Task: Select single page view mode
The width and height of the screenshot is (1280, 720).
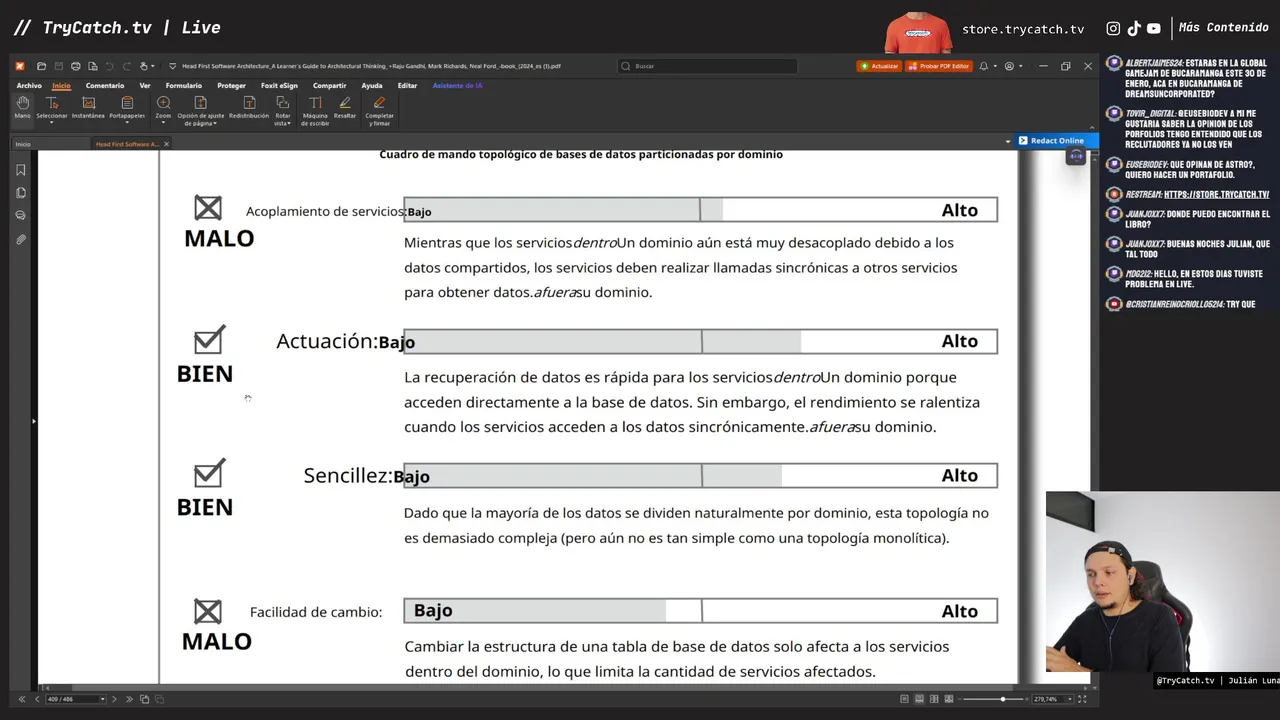Action: pyautogui.click(x=904, y=699)
